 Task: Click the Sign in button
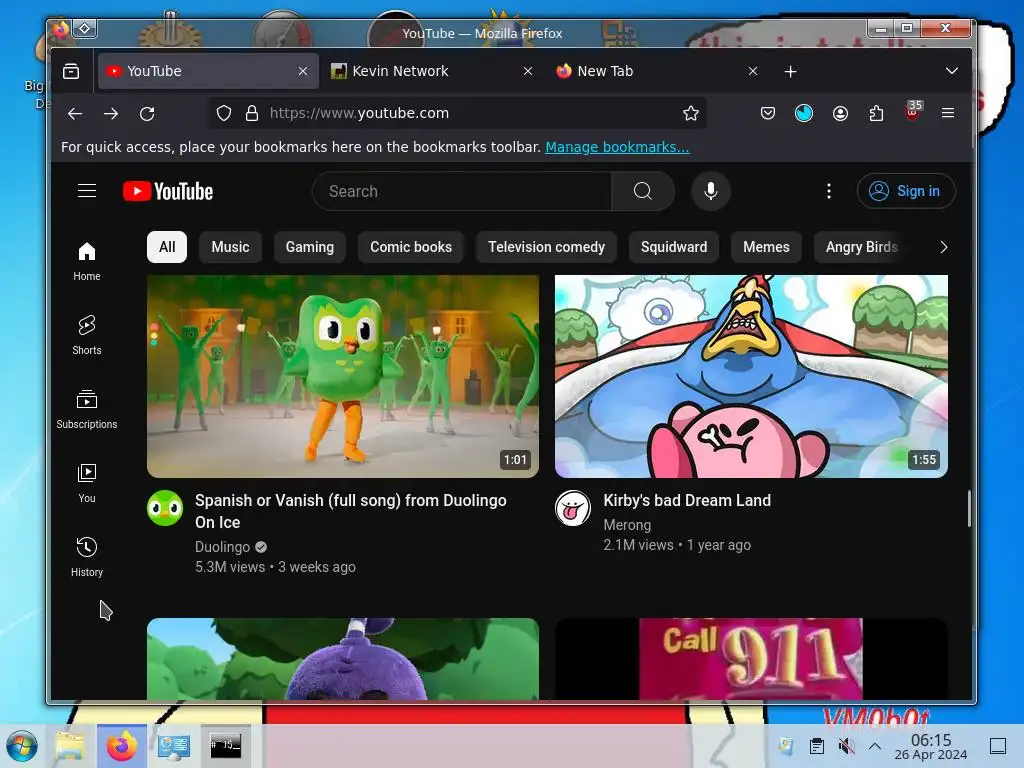pyautogui.click(x=906, y=191)
